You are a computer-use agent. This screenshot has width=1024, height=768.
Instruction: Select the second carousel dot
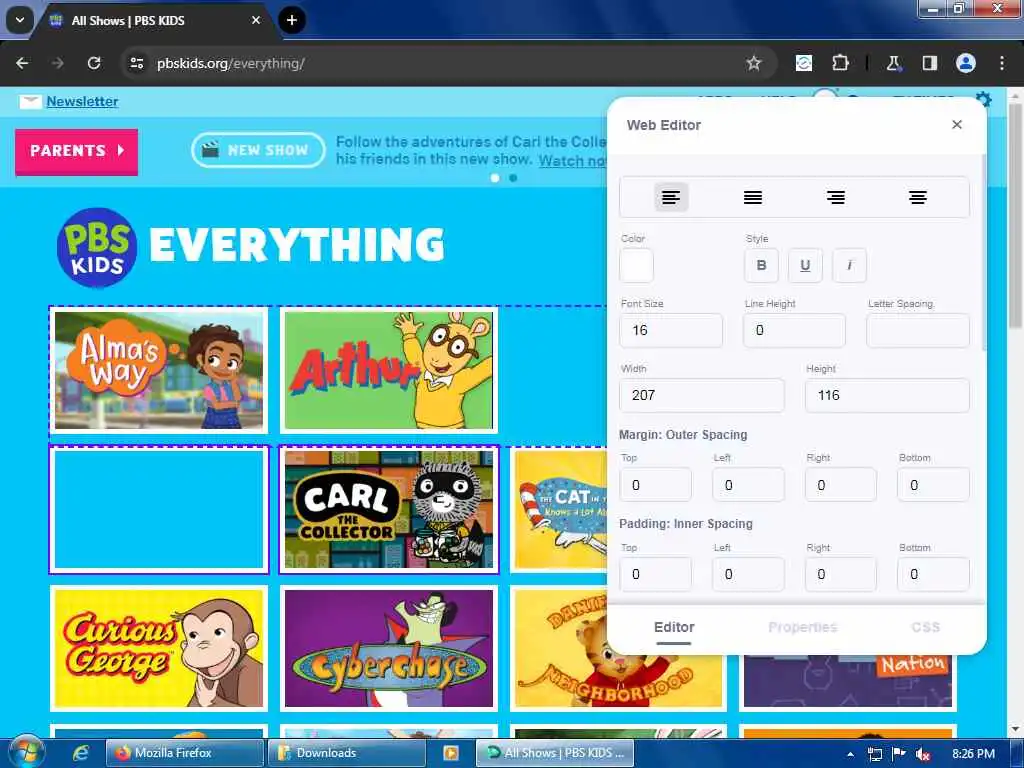513,178
